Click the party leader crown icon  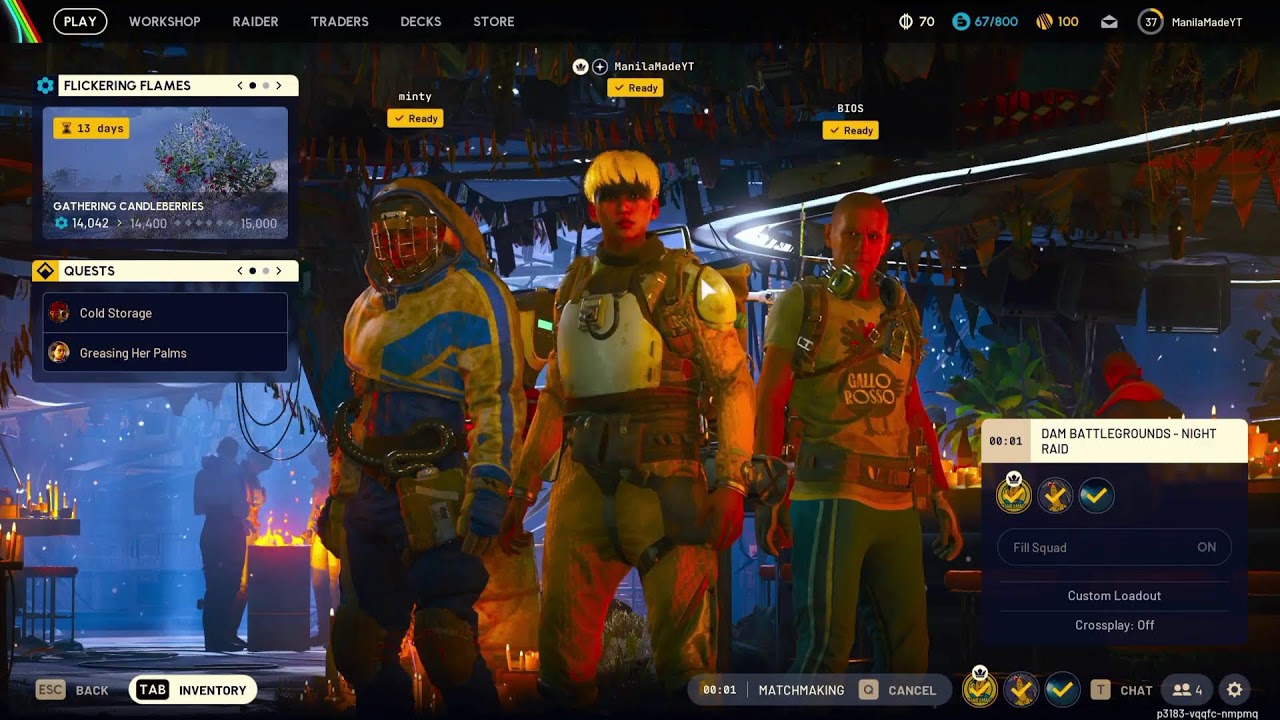pos(580,67)
